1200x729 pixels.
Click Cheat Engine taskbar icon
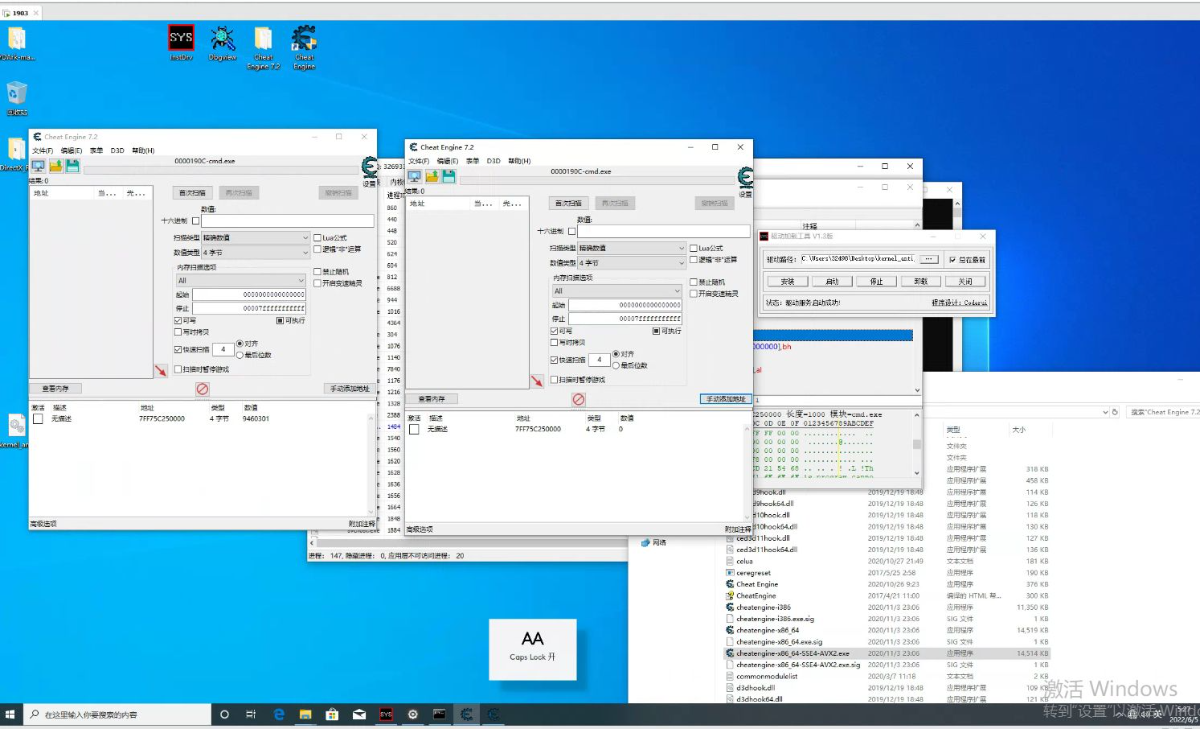click(466, 715)
